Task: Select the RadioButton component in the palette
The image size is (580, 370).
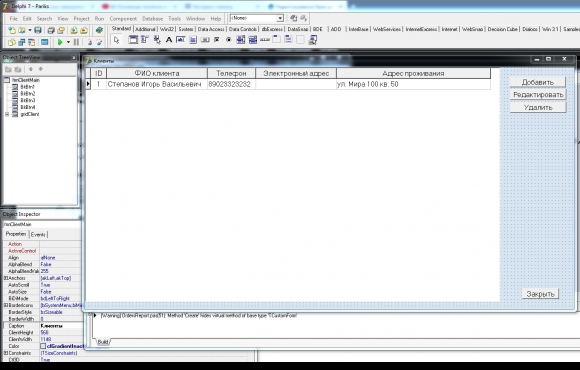Action: click(x=229, y=40)
